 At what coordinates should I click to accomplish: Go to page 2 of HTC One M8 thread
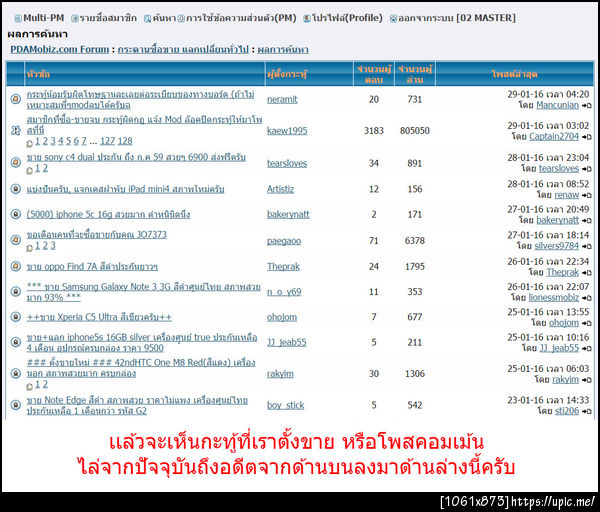pyautogui.click(x=45, y=384)
